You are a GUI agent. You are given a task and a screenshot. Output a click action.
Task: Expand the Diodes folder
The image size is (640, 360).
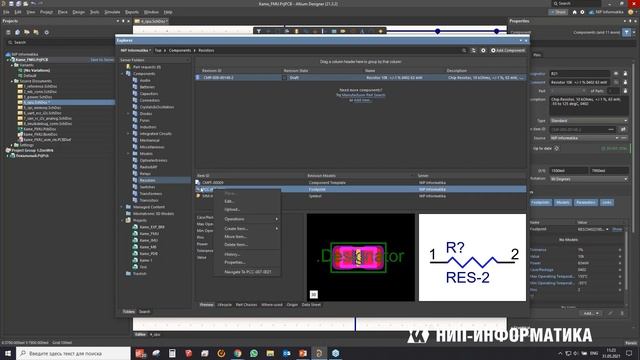click(128, 114)
